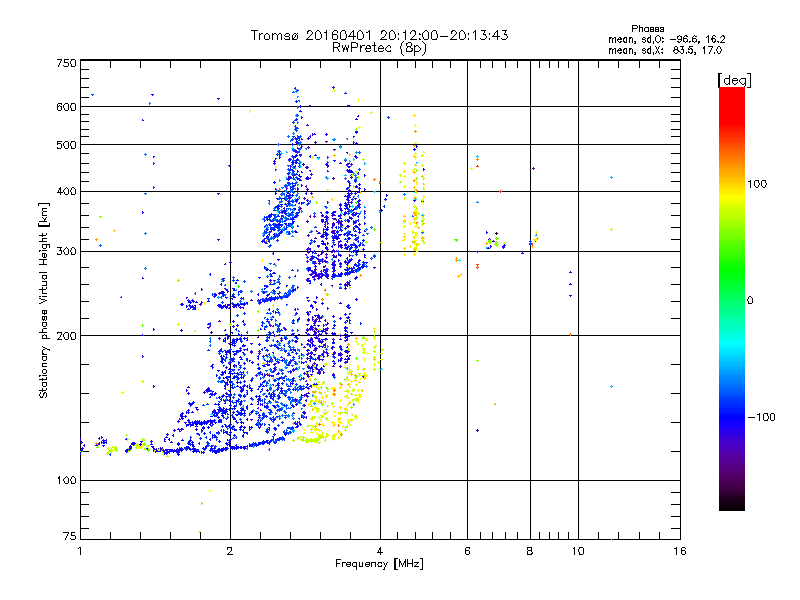The width and height of the screenshot is (800, 600).
Task: Click the colorbar label '0'
Action: click(750, 300)
